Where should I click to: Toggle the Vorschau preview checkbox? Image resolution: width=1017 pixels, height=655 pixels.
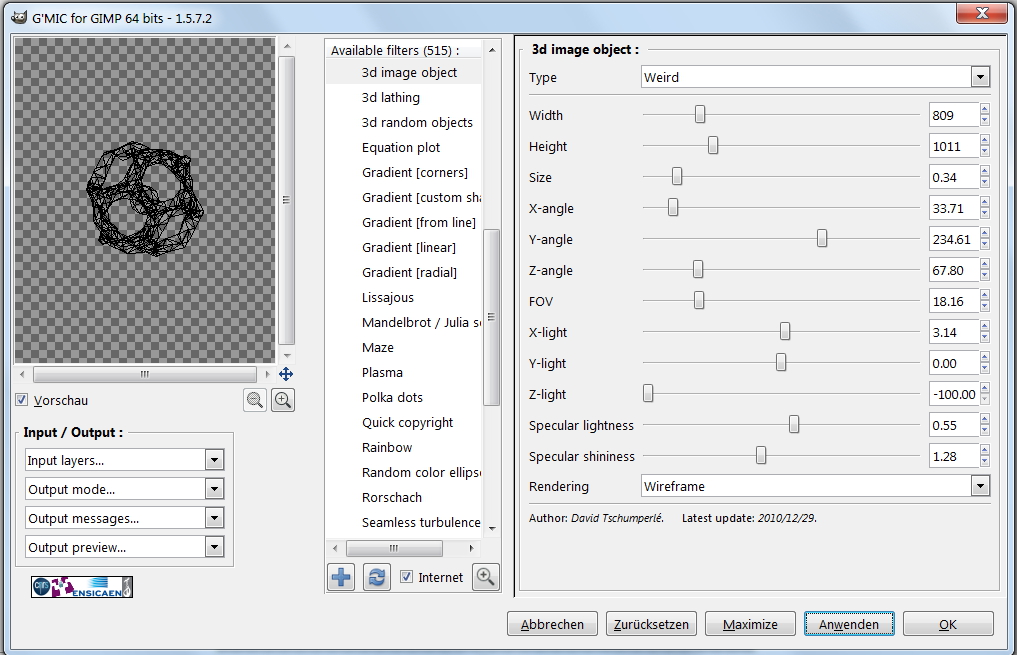(22, 400)
